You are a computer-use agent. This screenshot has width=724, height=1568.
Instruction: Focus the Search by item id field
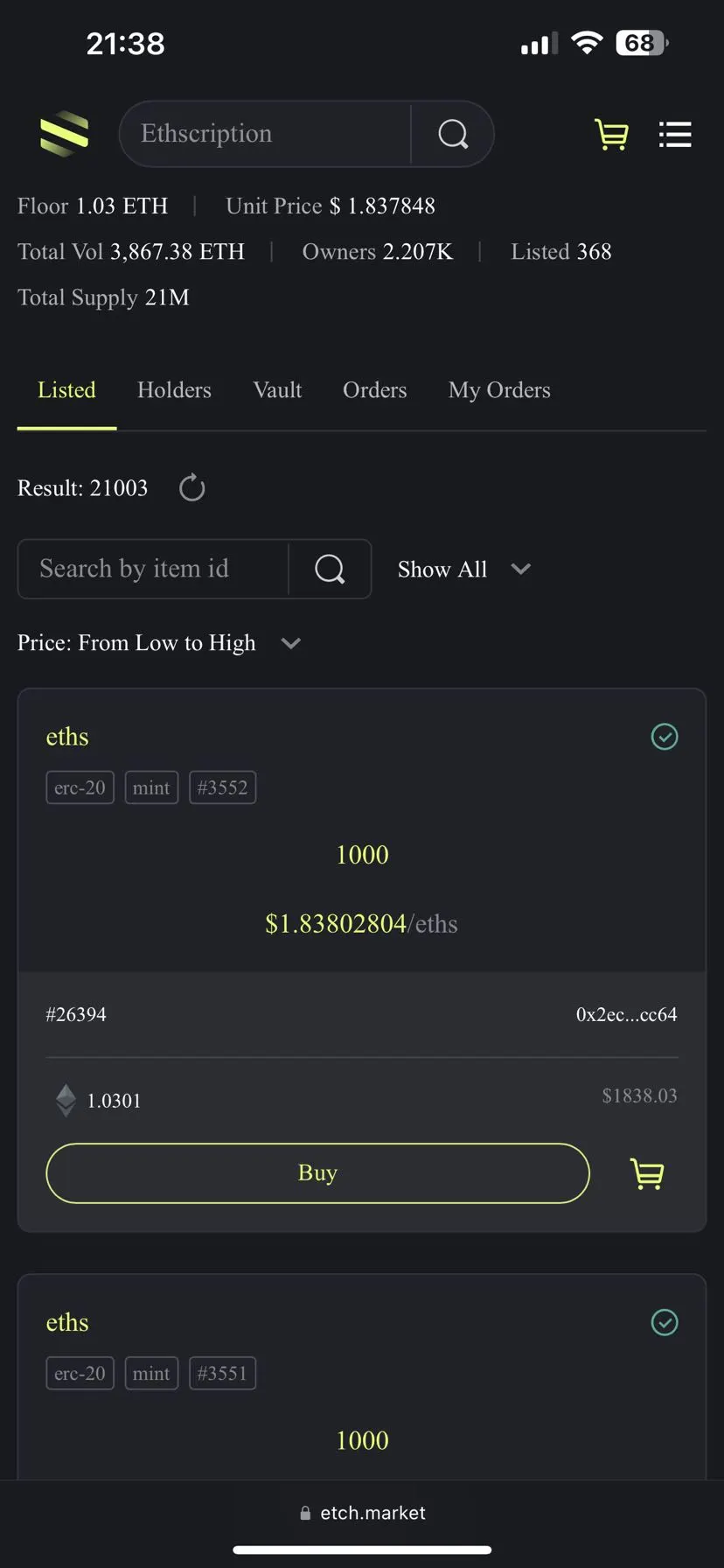click(x=153, y=569)
